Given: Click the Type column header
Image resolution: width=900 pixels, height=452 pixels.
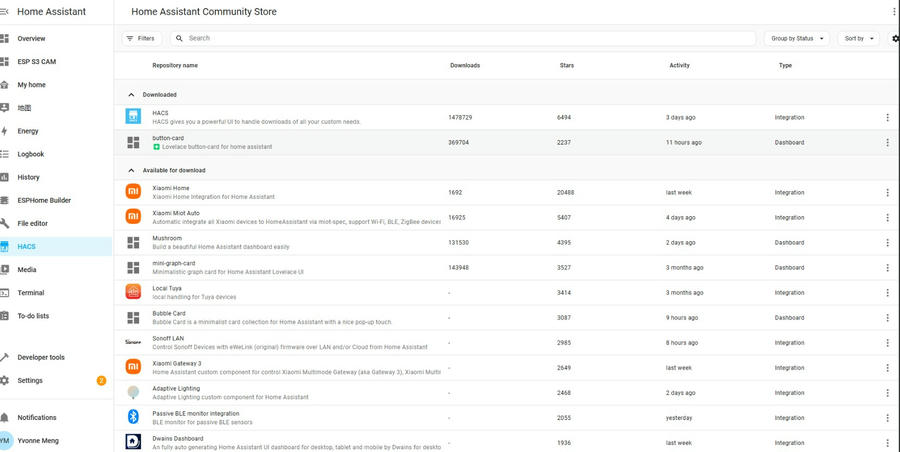Looking at the screenshot, I should tap(785, 65).
